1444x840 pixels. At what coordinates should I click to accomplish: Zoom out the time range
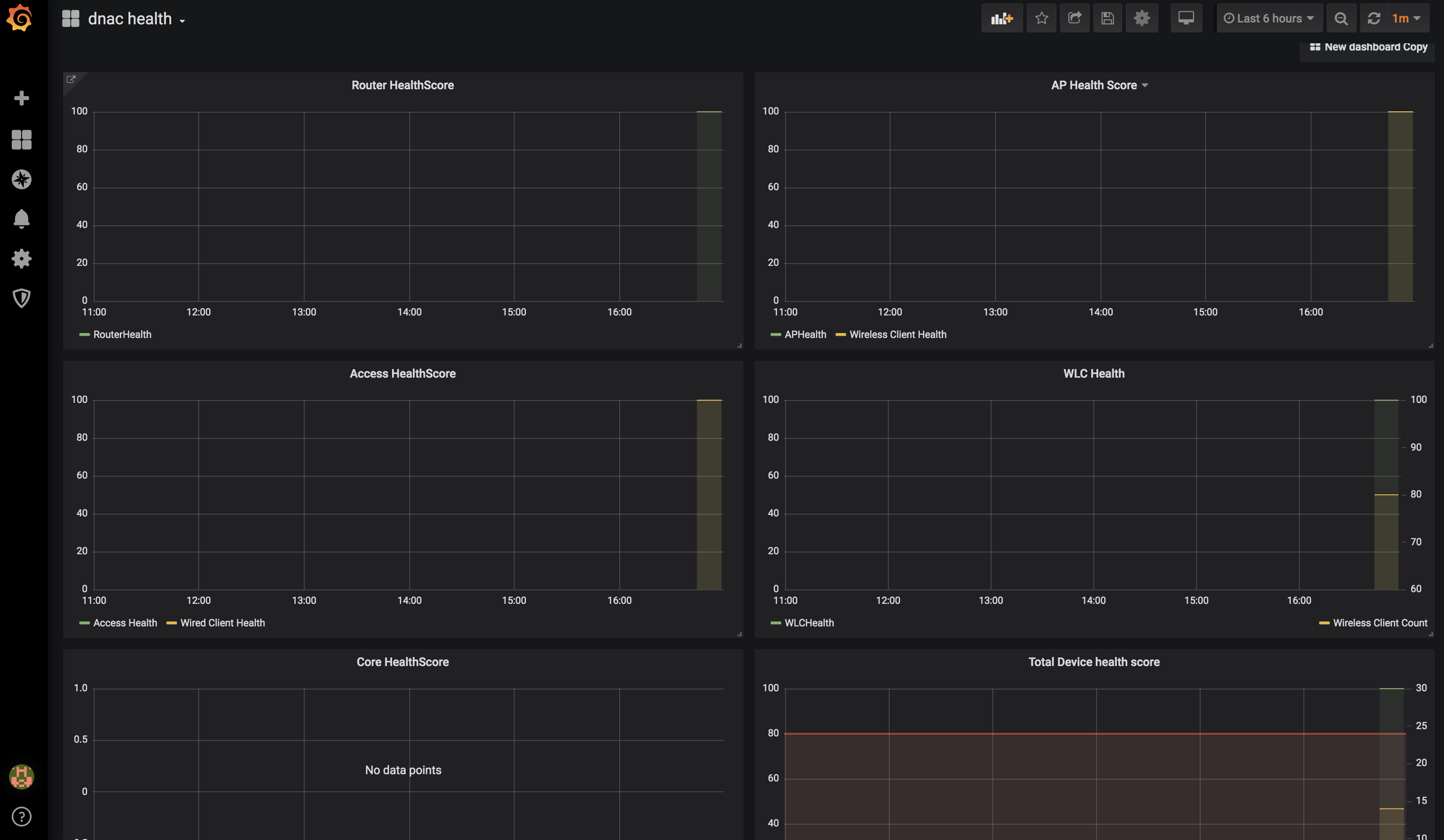(x=1341, y=18)
